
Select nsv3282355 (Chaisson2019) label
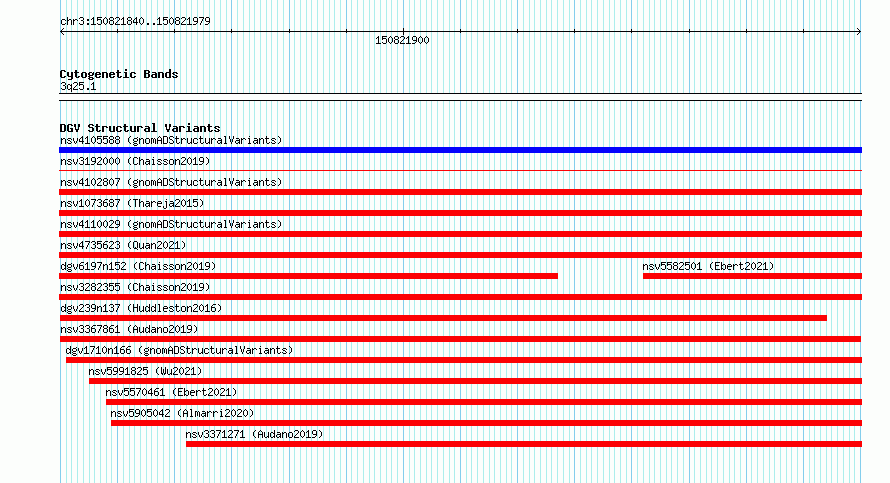[x=135, y=287]
